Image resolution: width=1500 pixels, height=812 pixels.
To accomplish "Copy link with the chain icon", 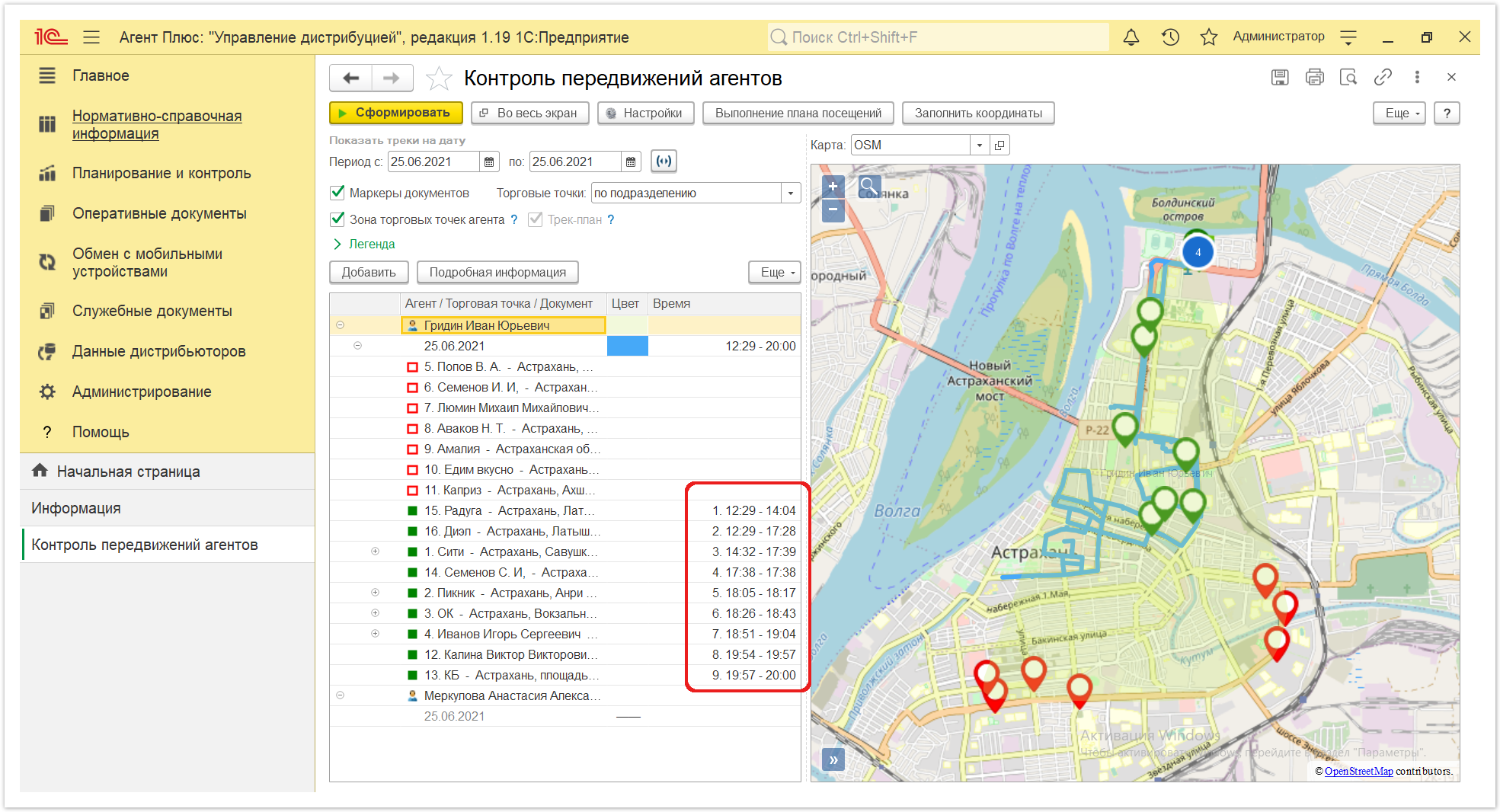I will 1383,77.
